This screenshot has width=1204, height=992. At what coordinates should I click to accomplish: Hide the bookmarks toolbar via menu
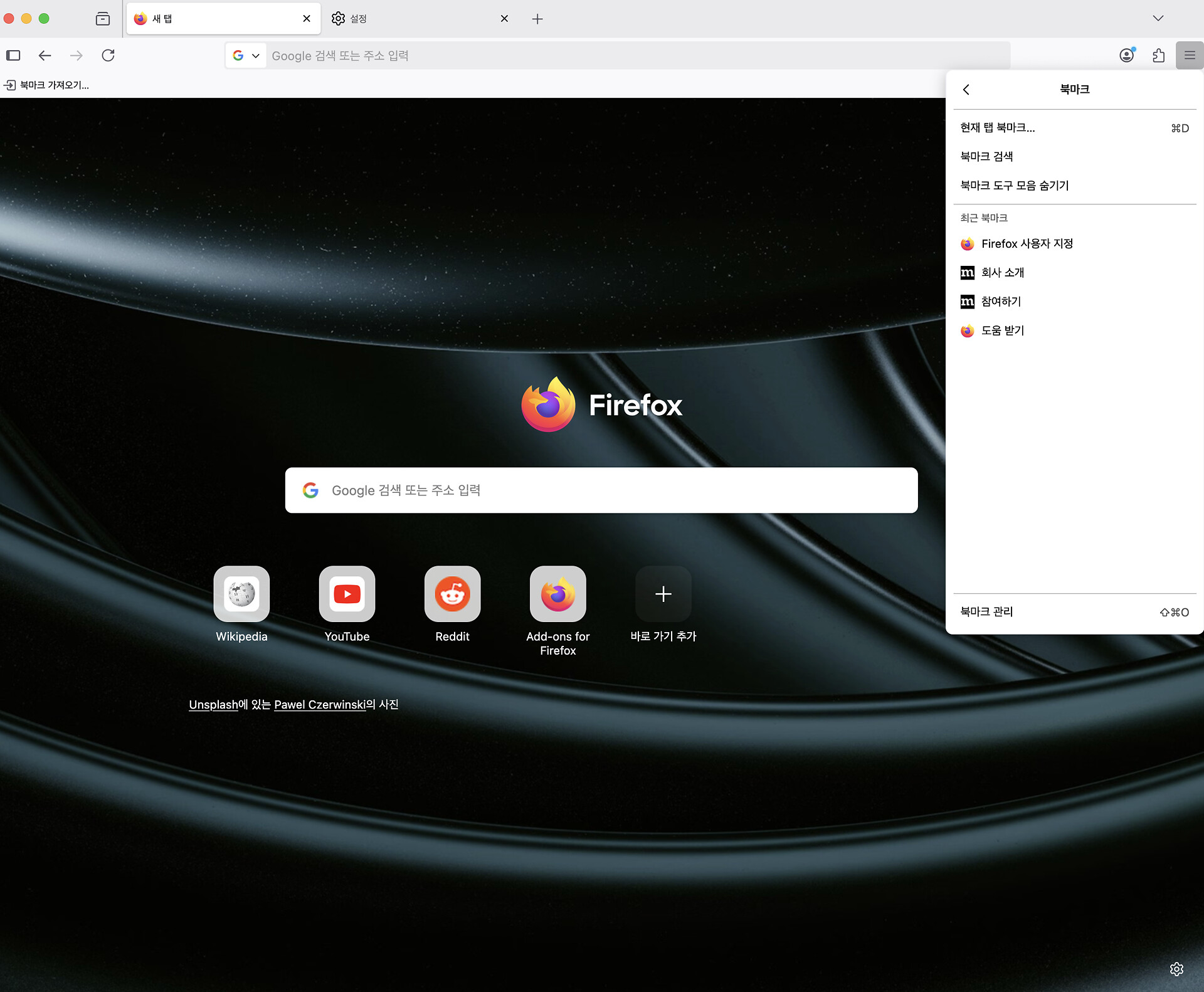[x=1014, y=186]
